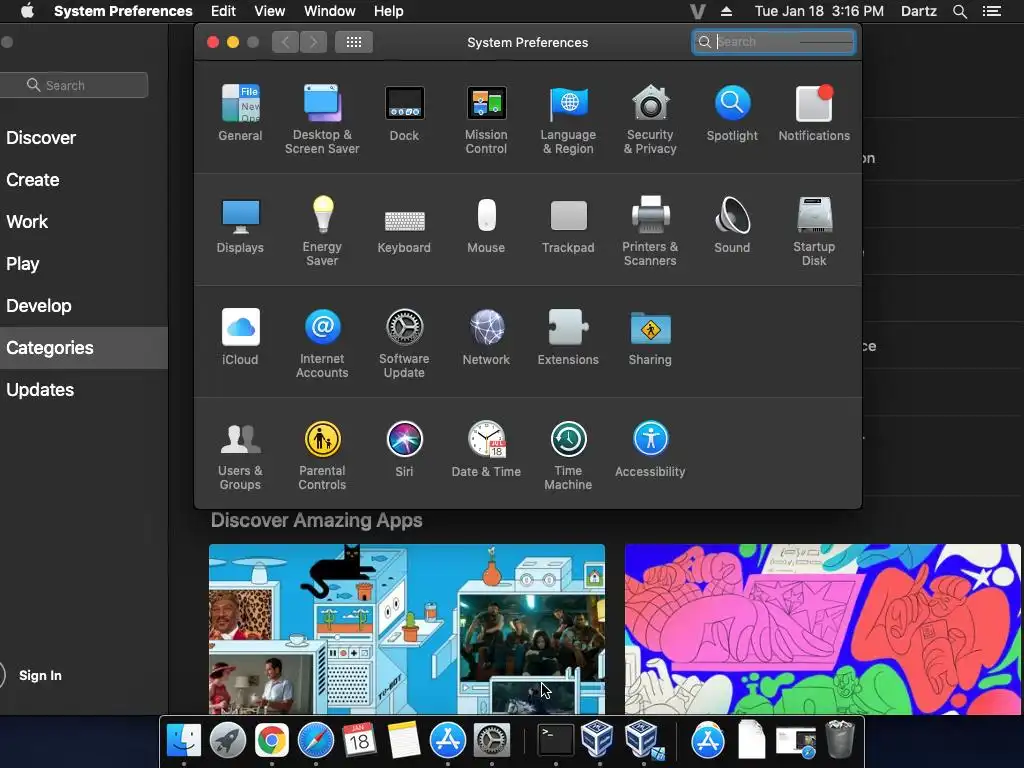1024x768 pixels.
Task: Open Startup Disk pane
Action: 814,231
